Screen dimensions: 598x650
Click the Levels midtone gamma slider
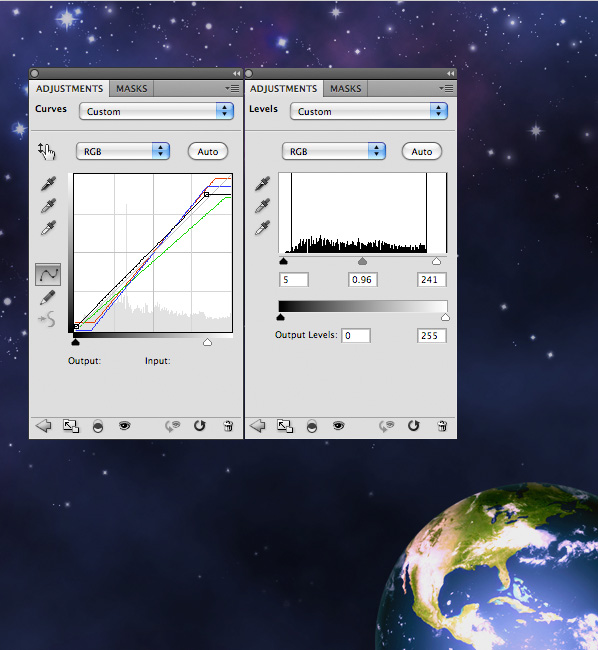tap(362, 261)
